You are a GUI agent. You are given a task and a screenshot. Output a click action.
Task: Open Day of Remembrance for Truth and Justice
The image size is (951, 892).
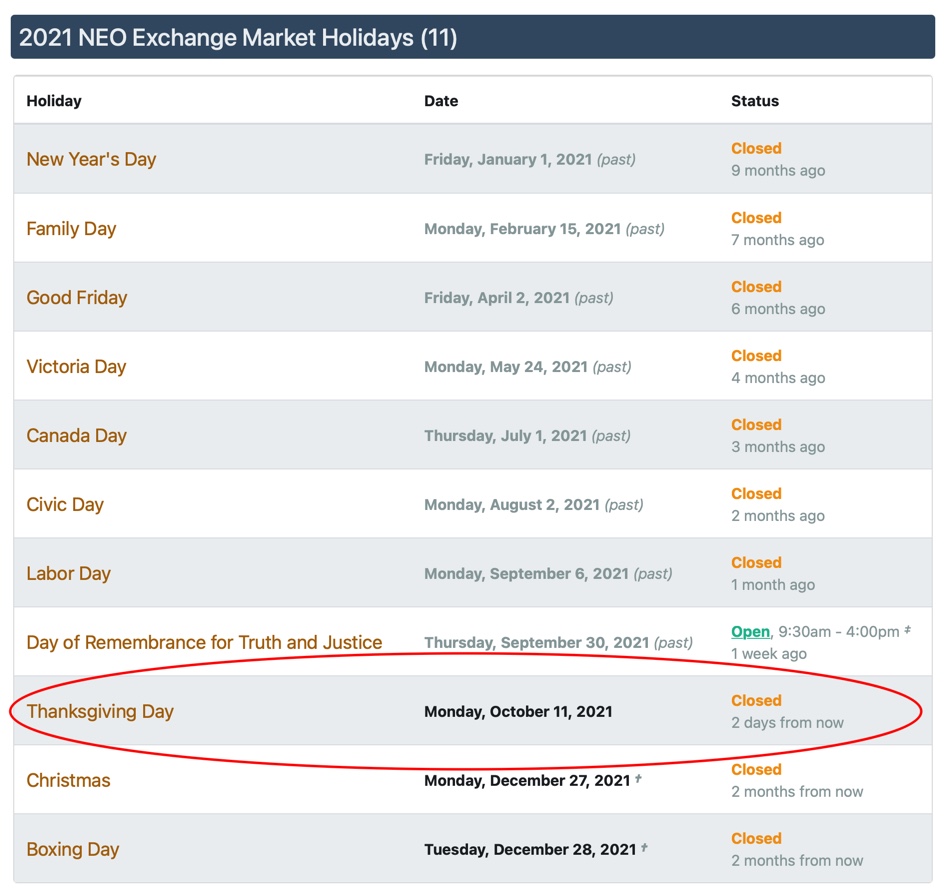click(204, 642)
